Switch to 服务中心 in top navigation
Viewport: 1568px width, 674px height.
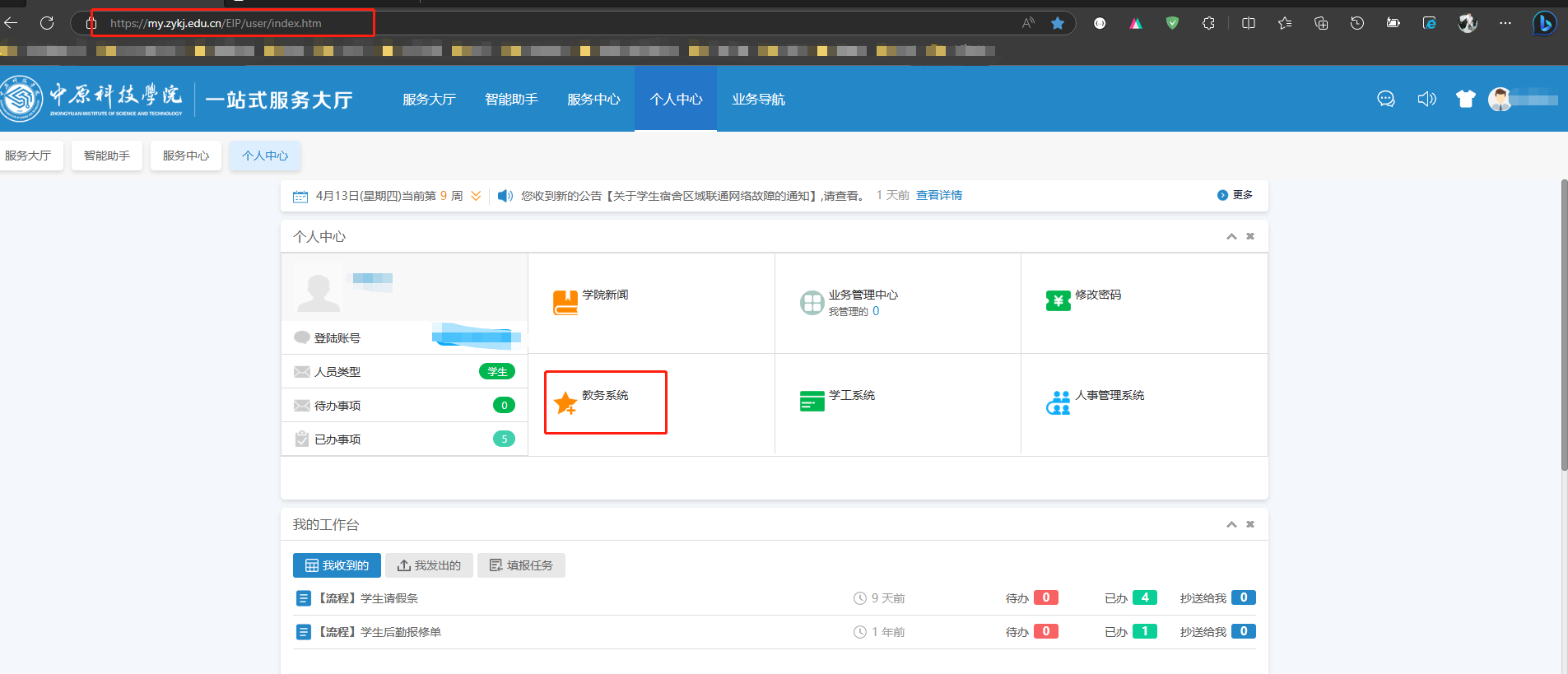(x=593, y=100)
